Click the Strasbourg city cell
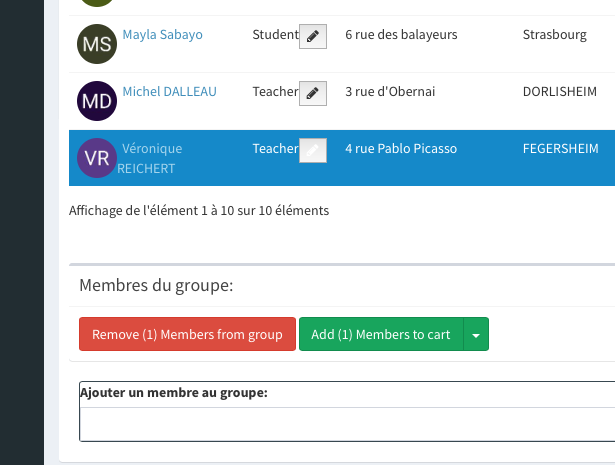This screenshot has height=465, width=615. pos(555,35)
